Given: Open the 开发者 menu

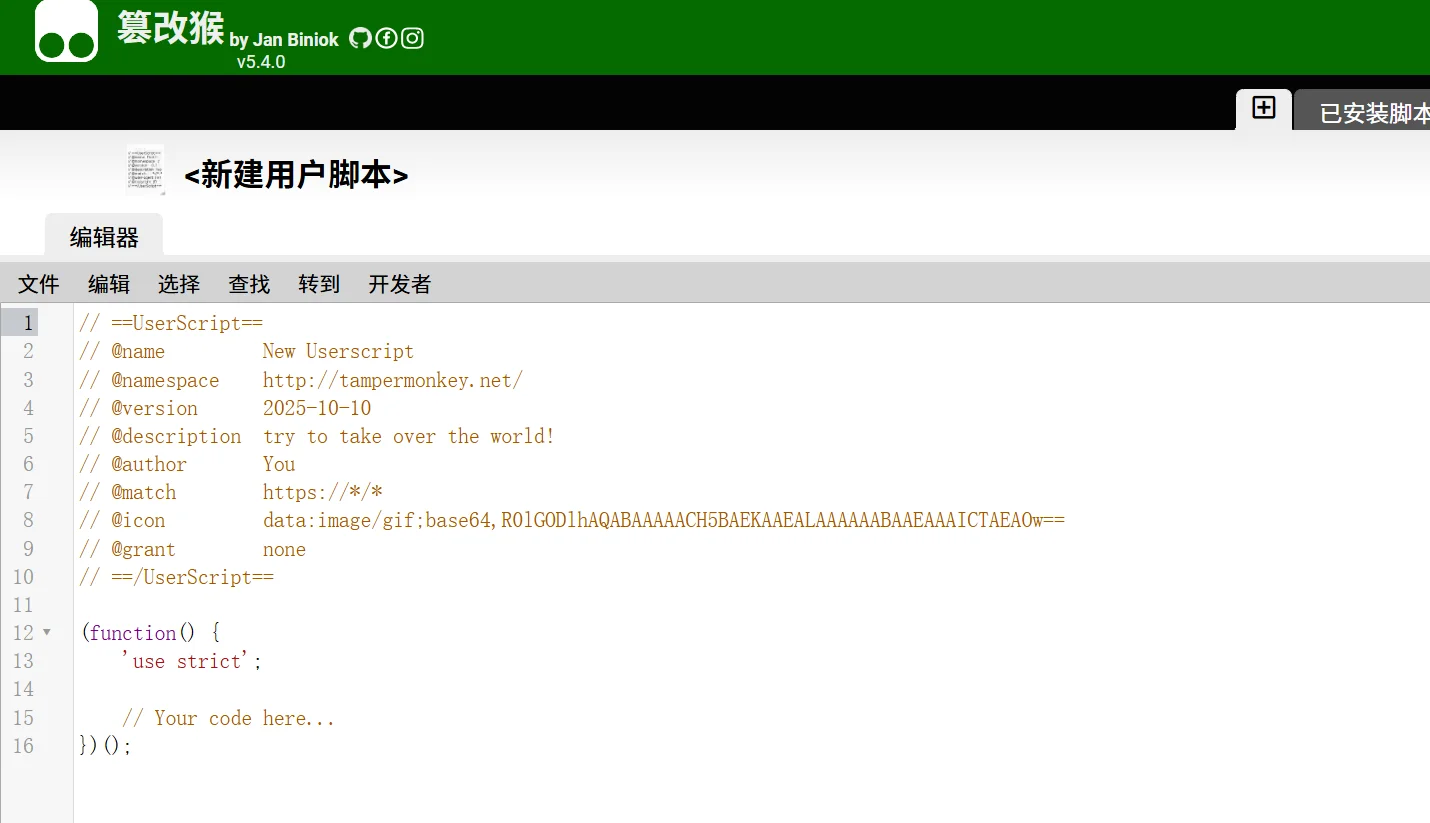Looking at the screenshot, I should (398, 284).
